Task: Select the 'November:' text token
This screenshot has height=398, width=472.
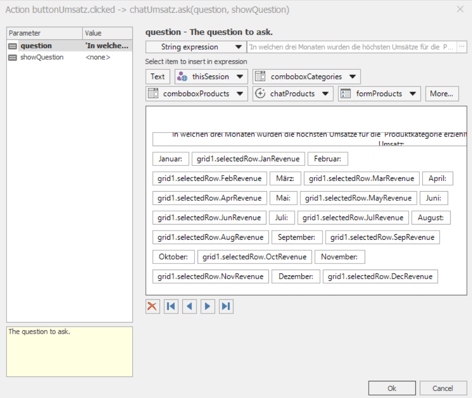Action: point(340,257)
